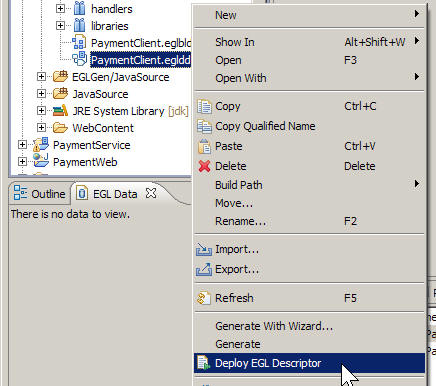Select Move... in the context menu
This screenshot has height=386, width=436.
click(310, 203)
